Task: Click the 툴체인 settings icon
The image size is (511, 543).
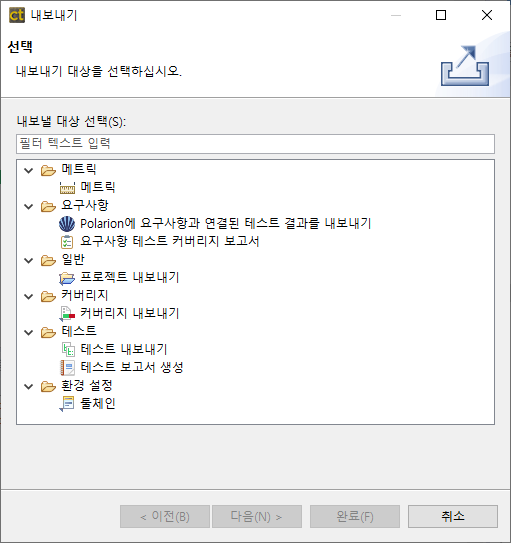Action: click(67, 404)
